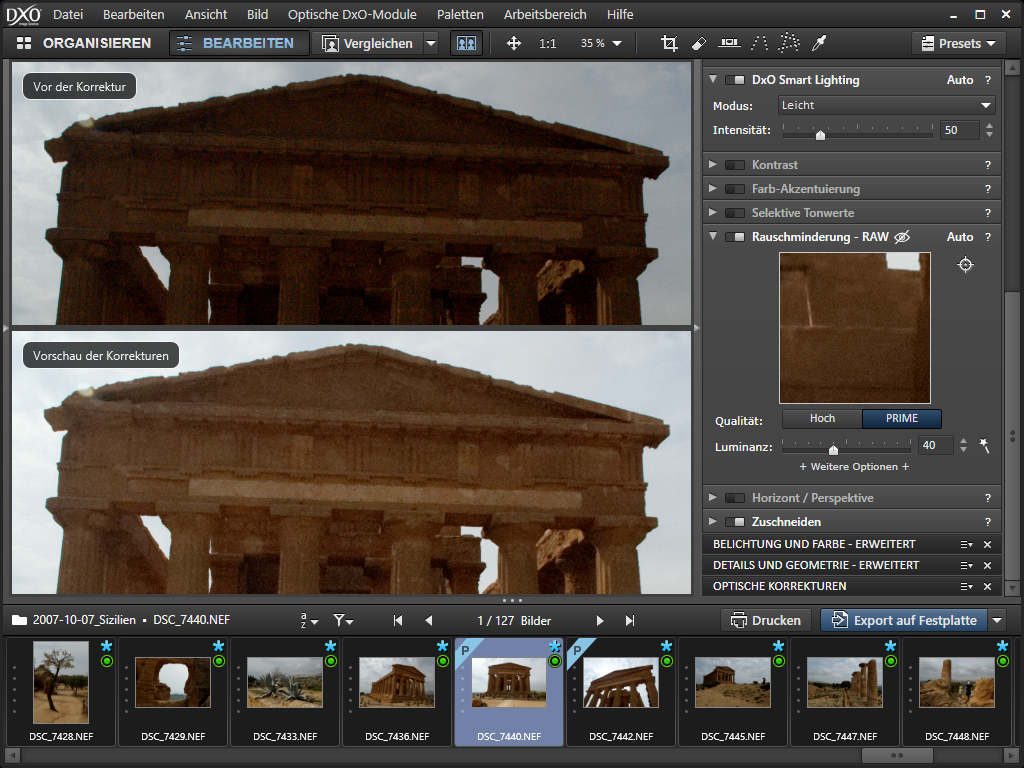Open the Modus dropdown showing Leicht
1024x768 pixels.
pyautogui.click(x=886, y=105)
